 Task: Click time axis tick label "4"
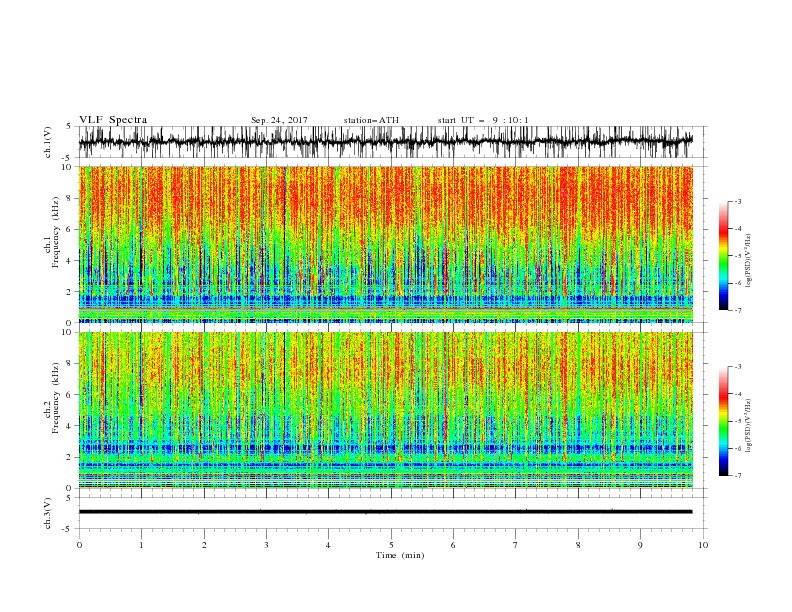tap(328, 545)
